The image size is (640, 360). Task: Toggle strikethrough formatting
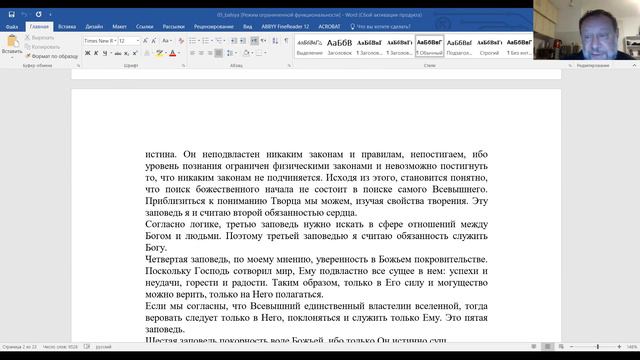[118, 53]
